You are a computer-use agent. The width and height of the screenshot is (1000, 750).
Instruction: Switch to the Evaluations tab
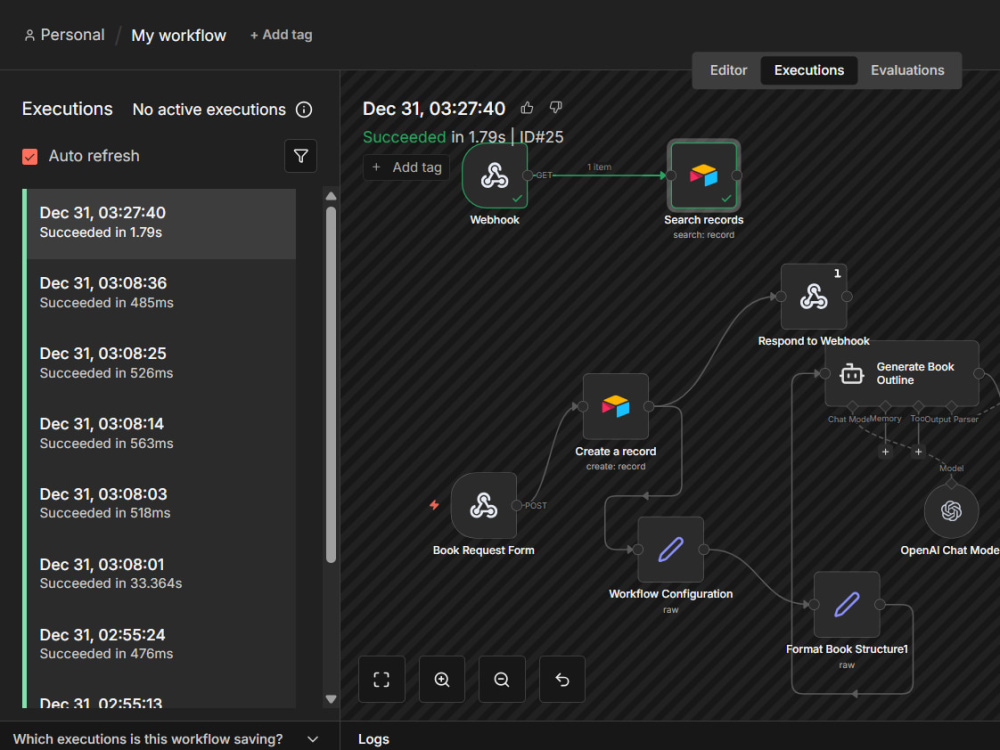pos(908,70)
